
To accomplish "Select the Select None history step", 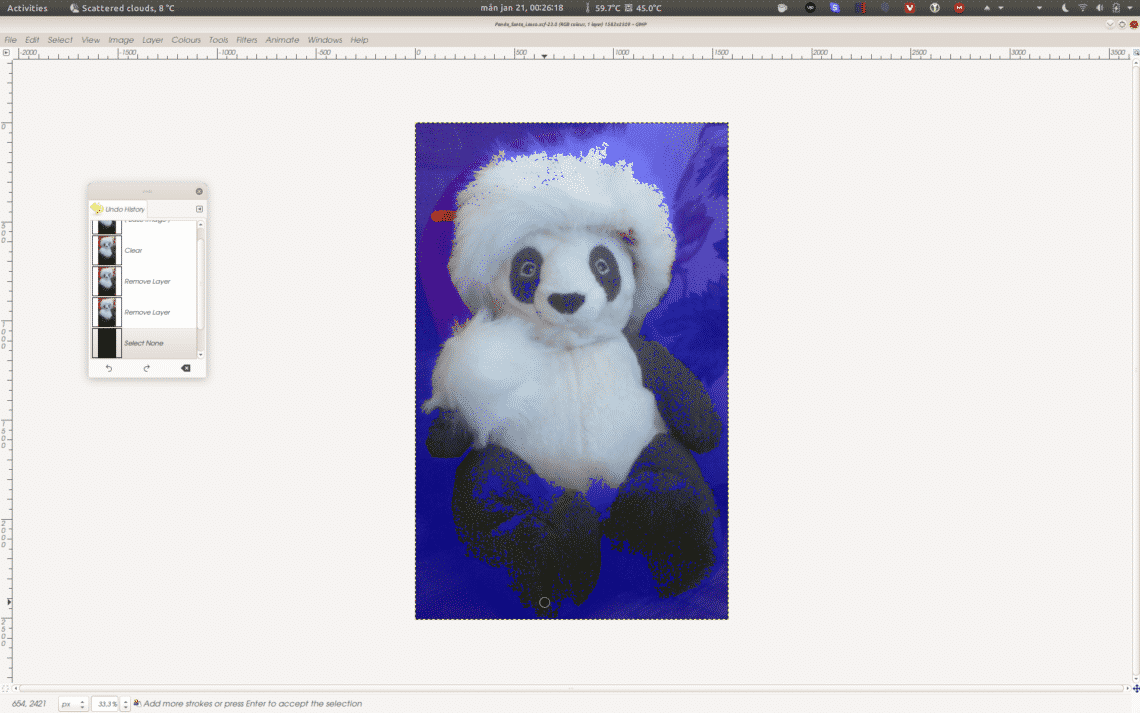I will [x=144, y=343].
